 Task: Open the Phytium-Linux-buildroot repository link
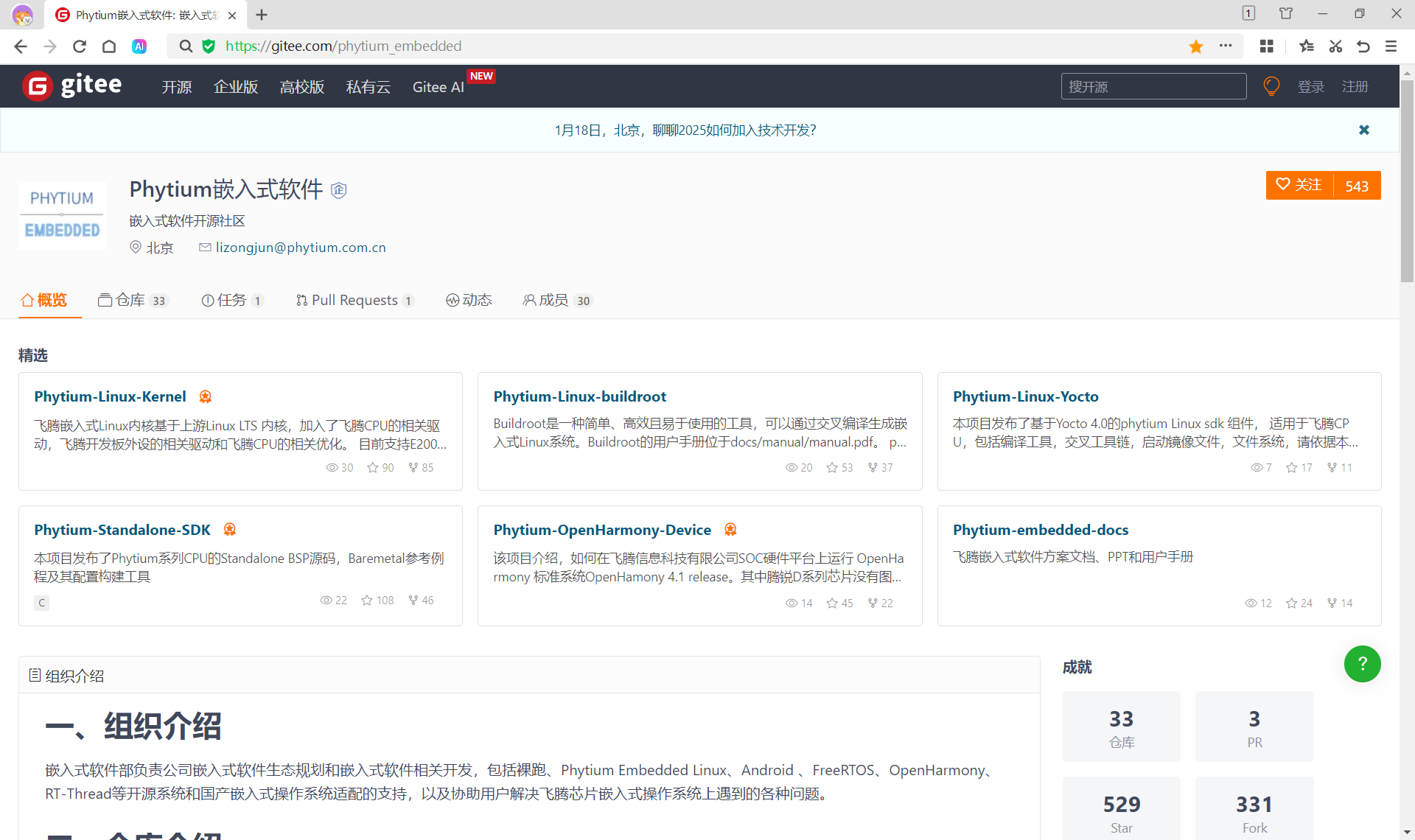pyautogui.click(x=579, y=396)
